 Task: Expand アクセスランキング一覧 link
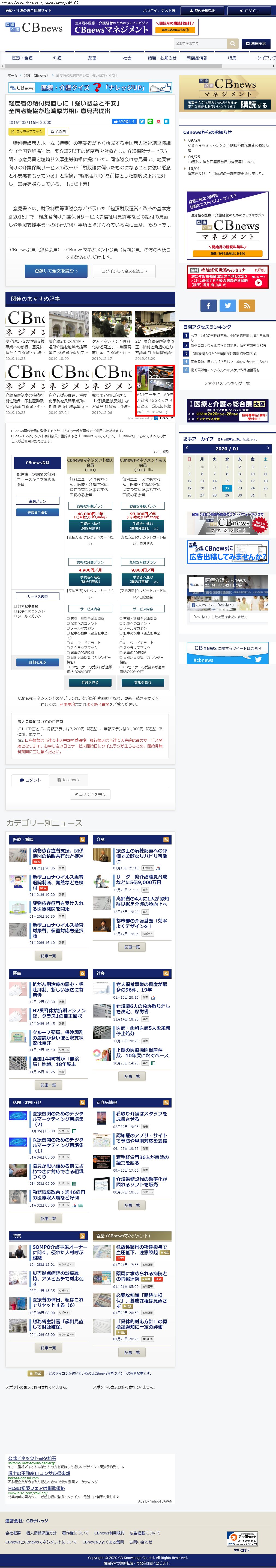[228, 384]
